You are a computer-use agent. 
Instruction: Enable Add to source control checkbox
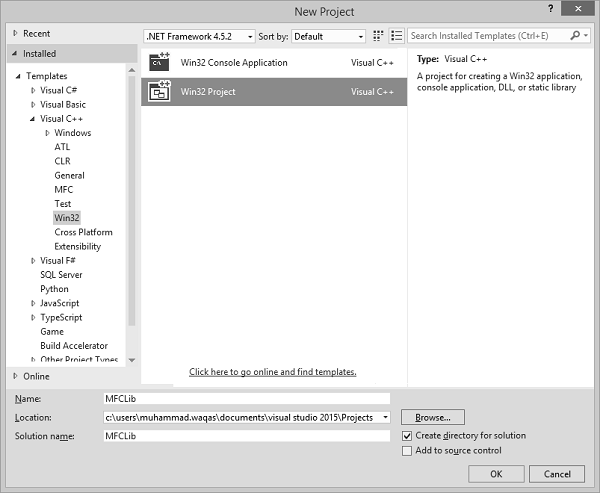tap(407, 451)
